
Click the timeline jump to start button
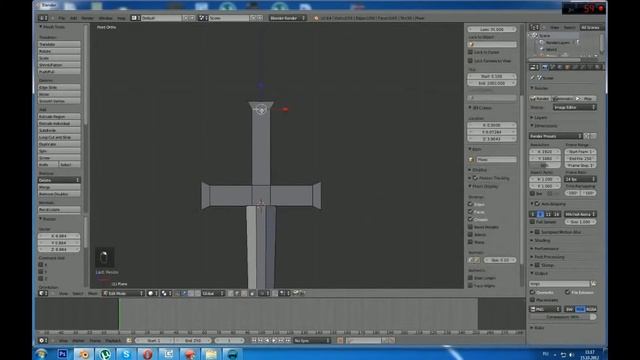(x=254, y=340)
